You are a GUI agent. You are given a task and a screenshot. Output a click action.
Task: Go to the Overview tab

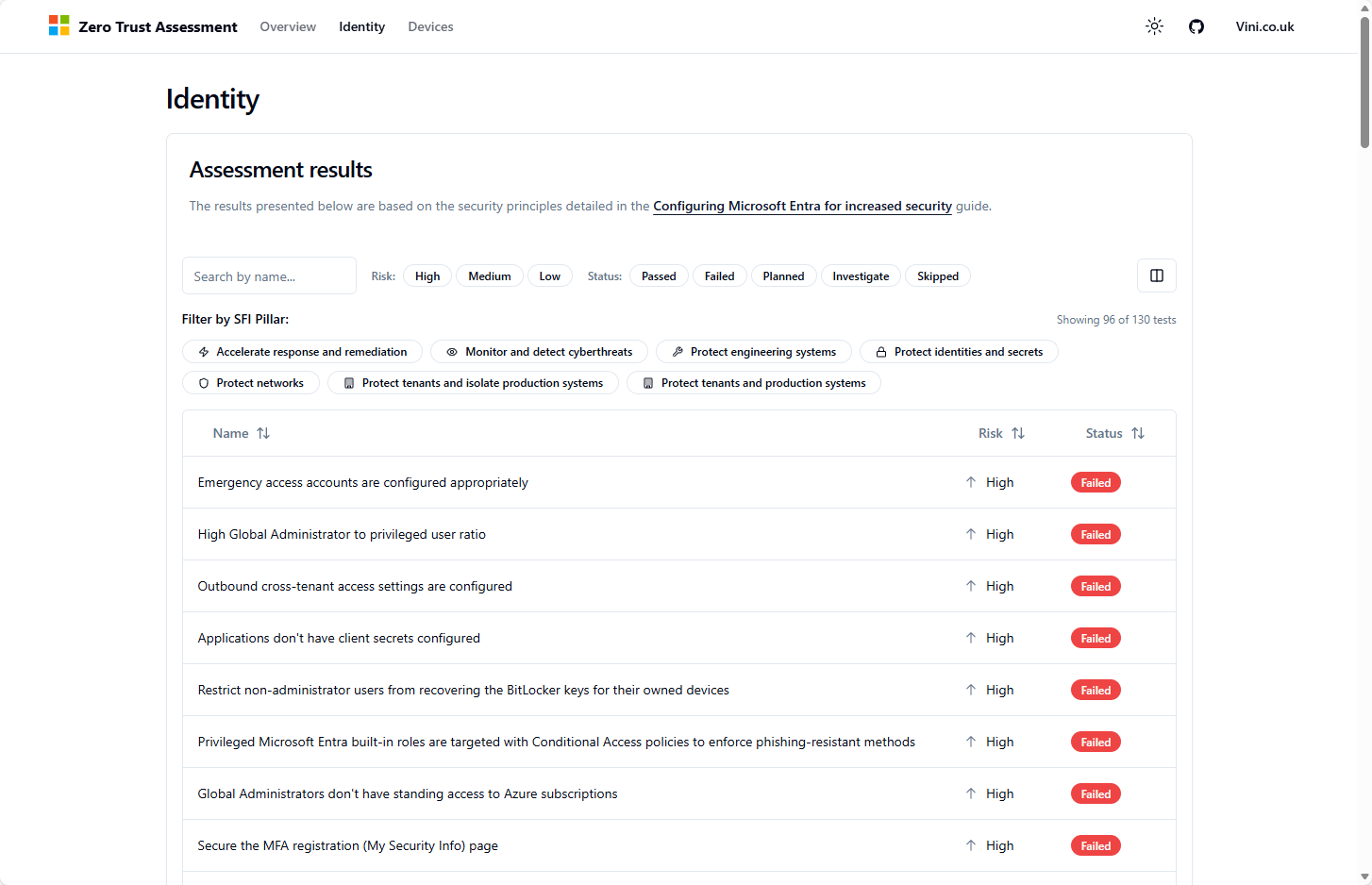click(288, 26)
